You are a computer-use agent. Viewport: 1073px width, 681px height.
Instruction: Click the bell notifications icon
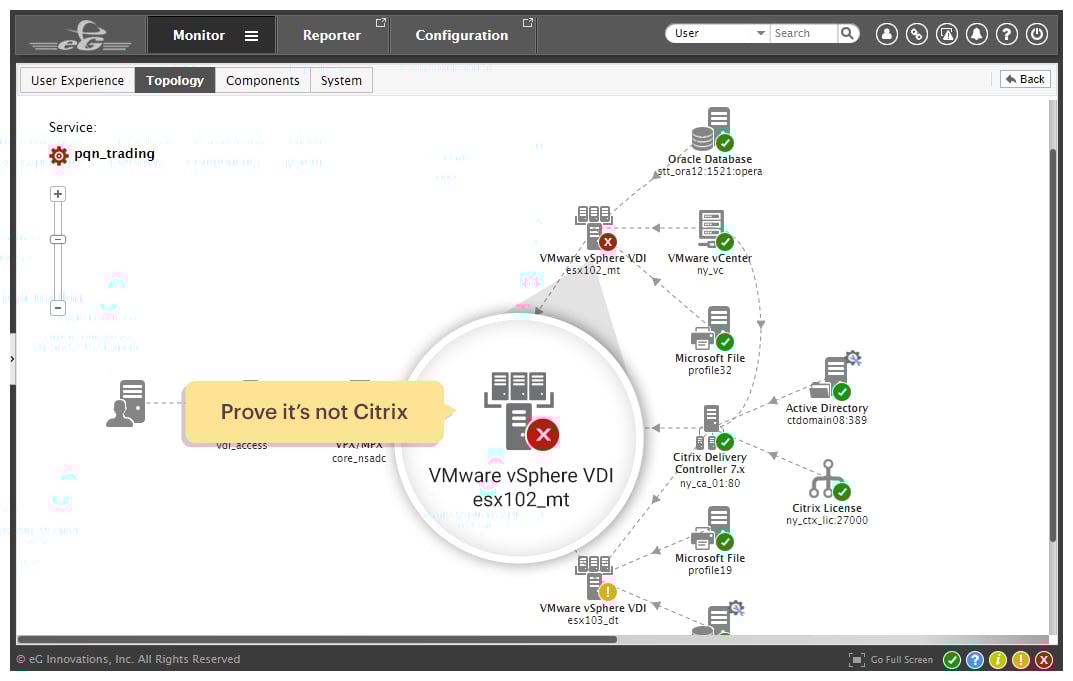[977, 33]
